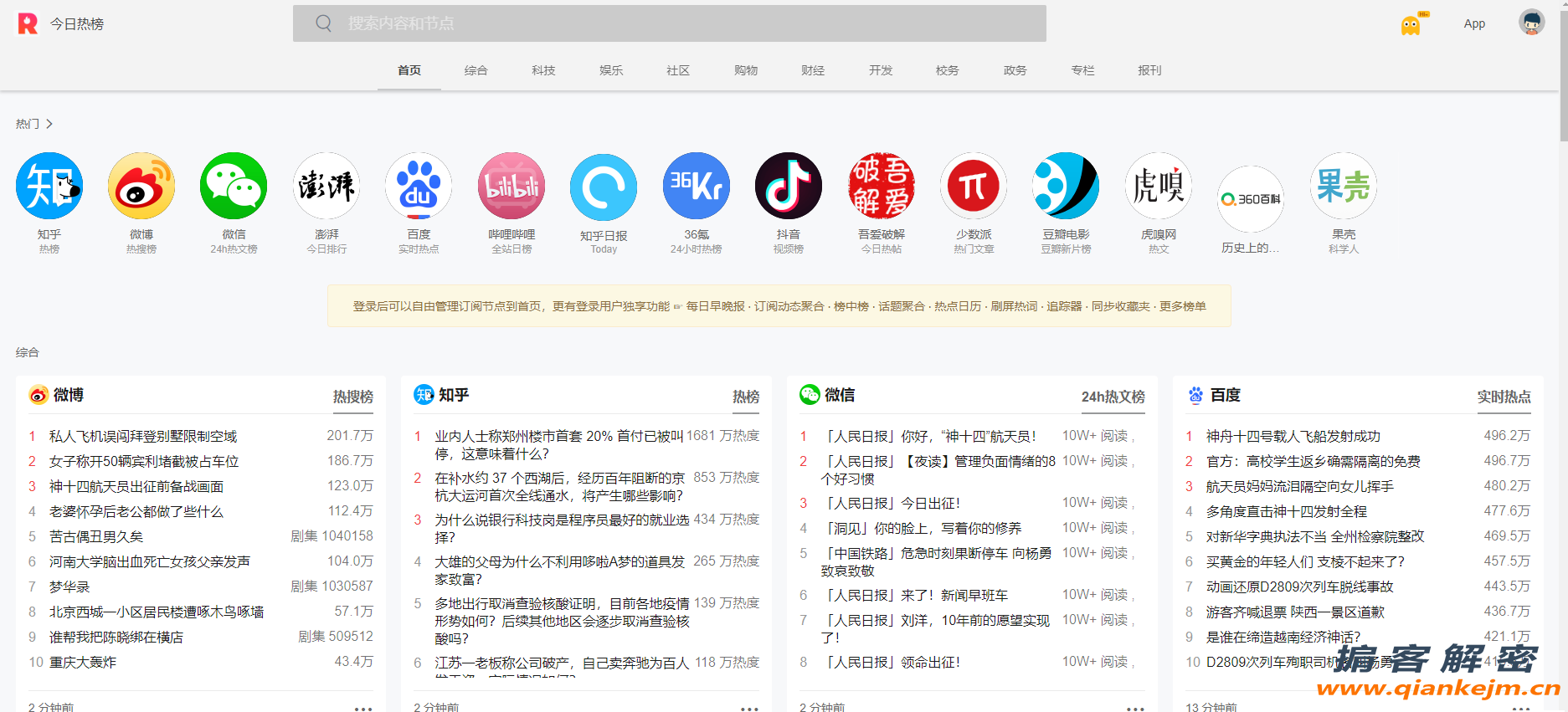Open the 豆瓣电影 新片榜 icon
Screen dimensions: 1568x712
(x=1066, y=186)
